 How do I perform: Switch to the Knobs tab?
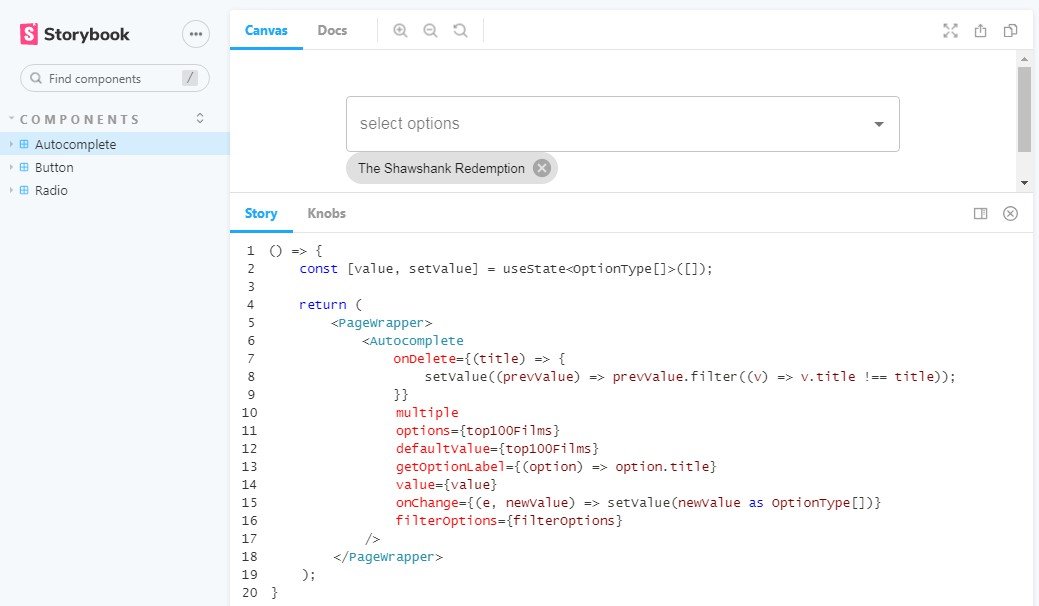[x=326, y=213]
